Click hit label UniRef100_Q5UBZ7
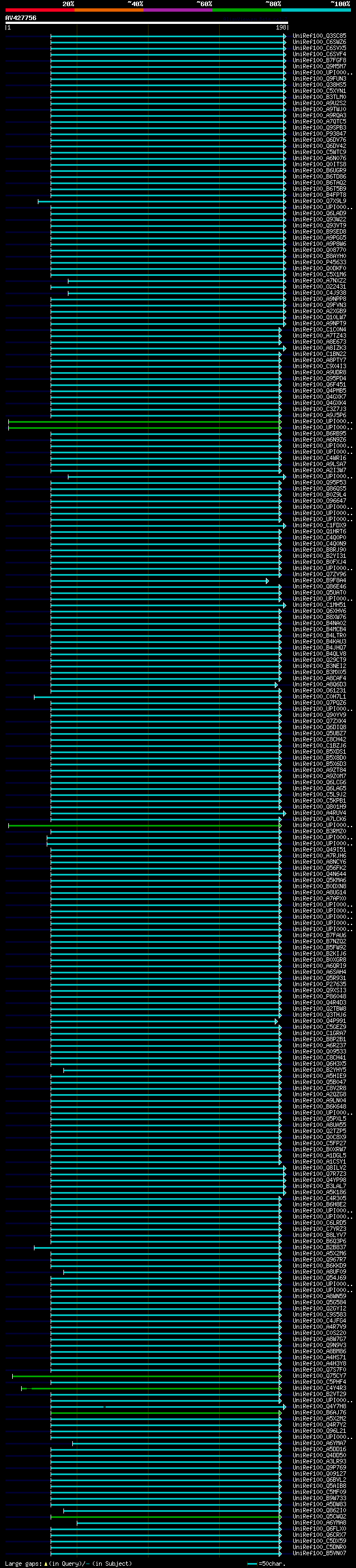356x1568 pixels. pyautogui.click(x=319, y=734)
